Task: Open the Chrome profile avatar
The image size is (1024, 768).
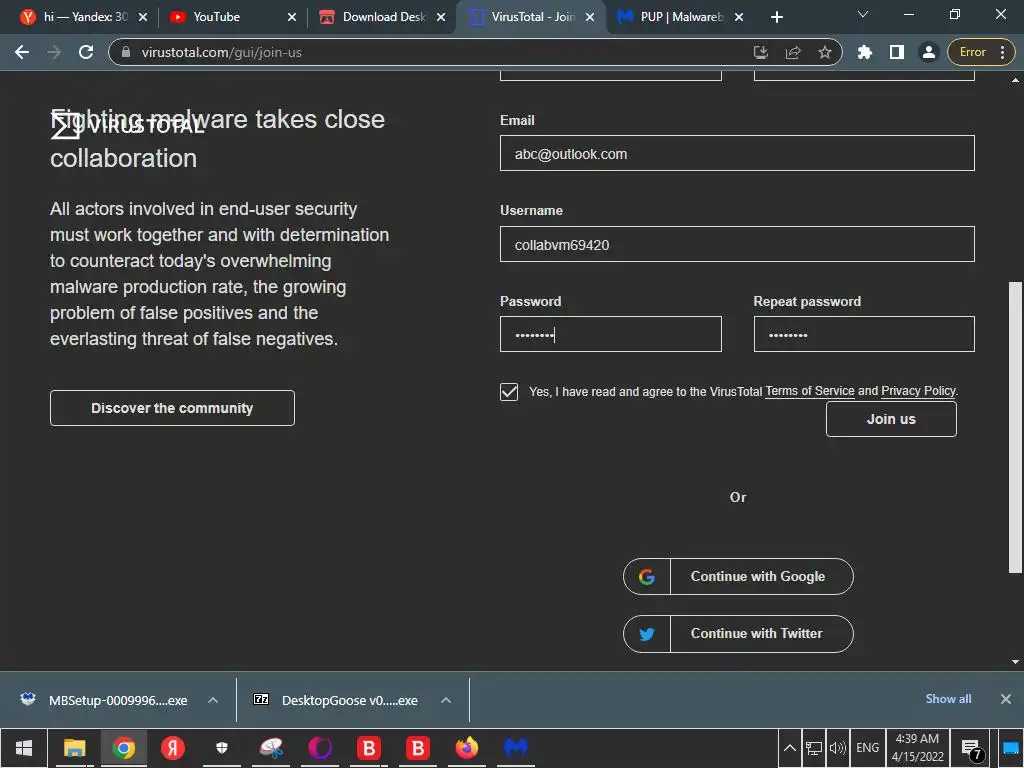Action: tap(928, 52)
